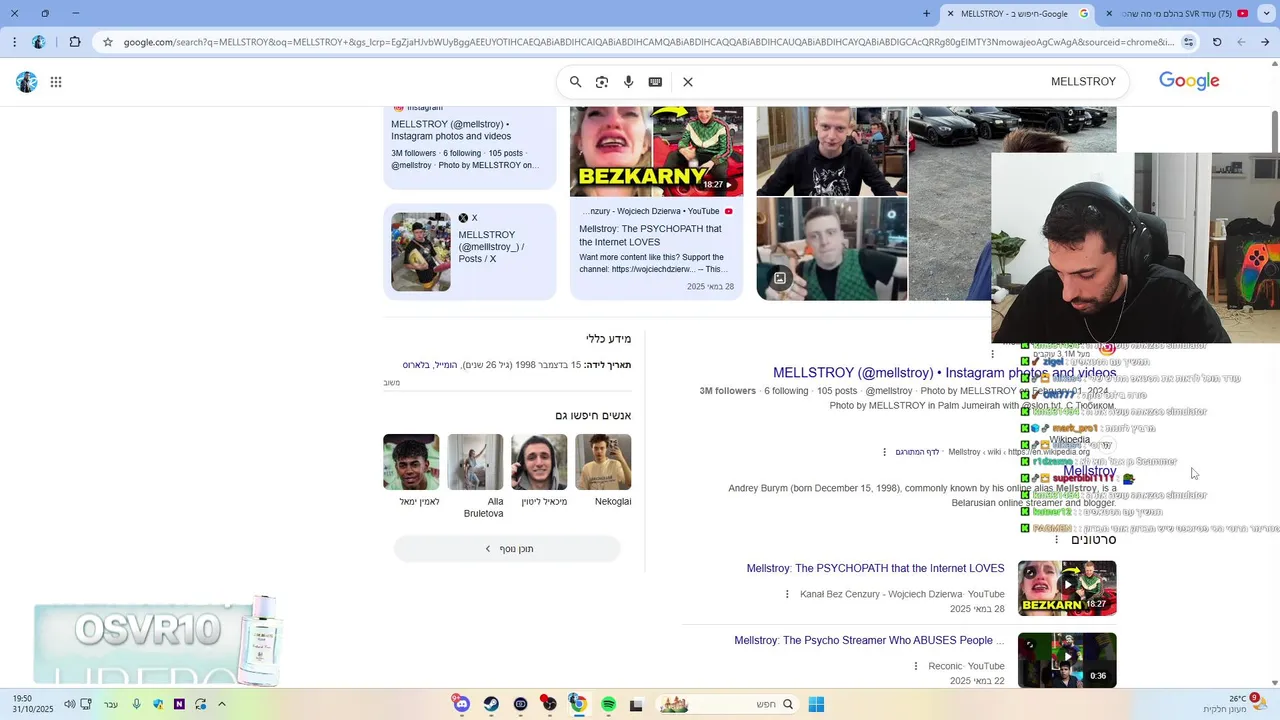Bookmark this page with the star
The width and height of the screenshot is (1280, 720).
click(107, 42)
